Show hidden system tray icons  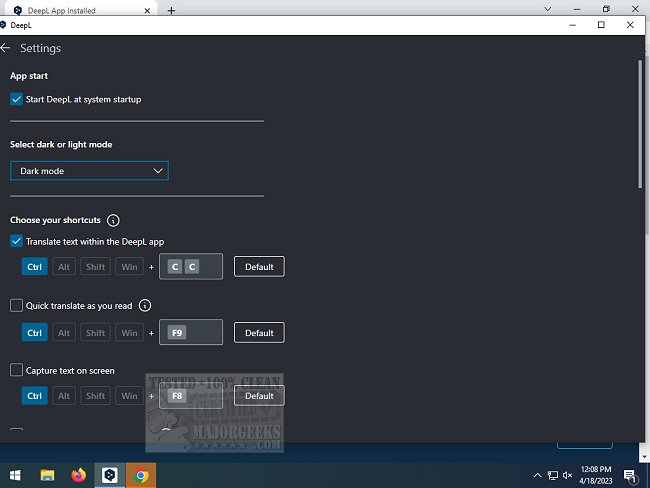537,475
